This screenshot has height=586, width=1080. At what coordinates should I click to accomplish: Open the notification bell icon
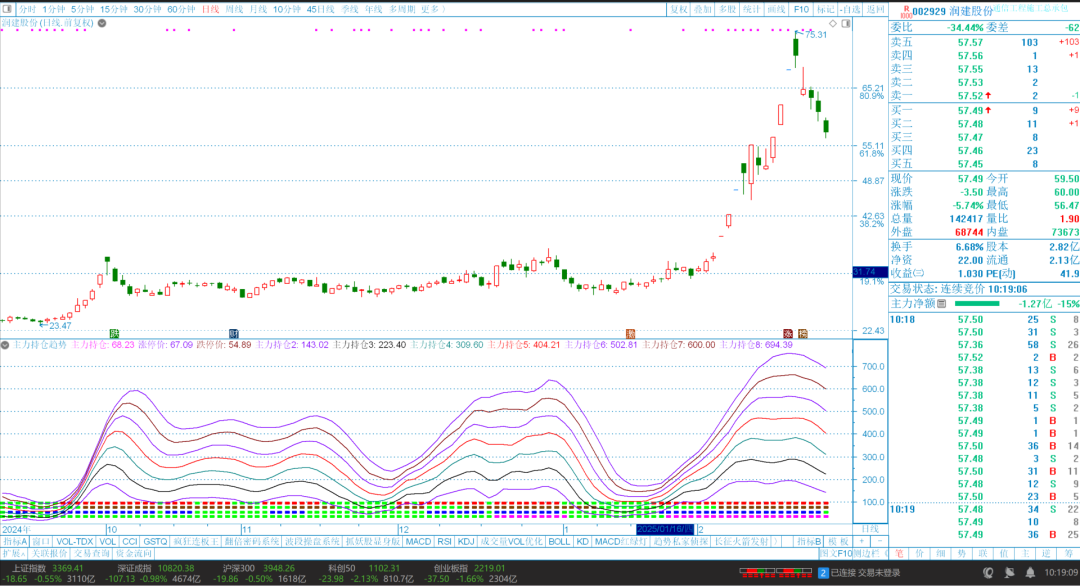click(1030, 573)
